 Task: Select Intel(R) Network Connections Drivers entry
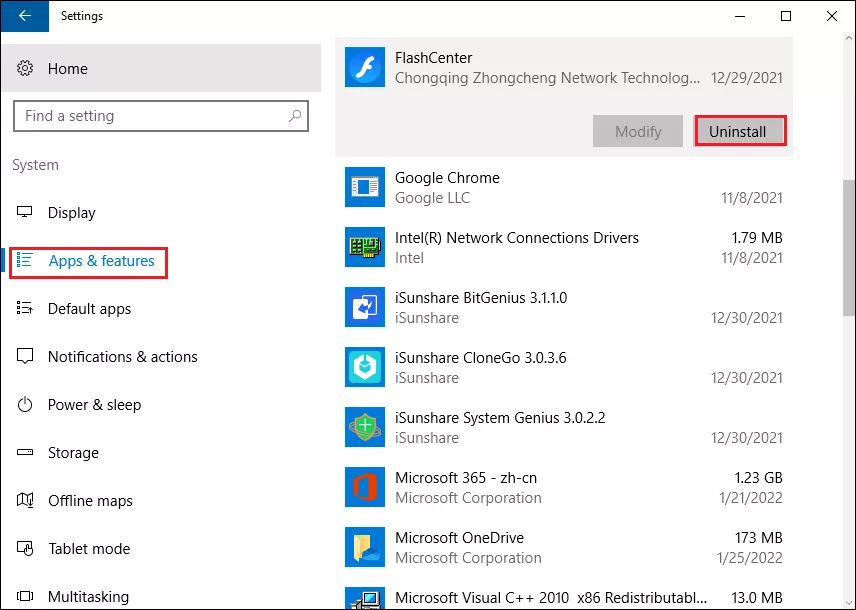point(564,247)
